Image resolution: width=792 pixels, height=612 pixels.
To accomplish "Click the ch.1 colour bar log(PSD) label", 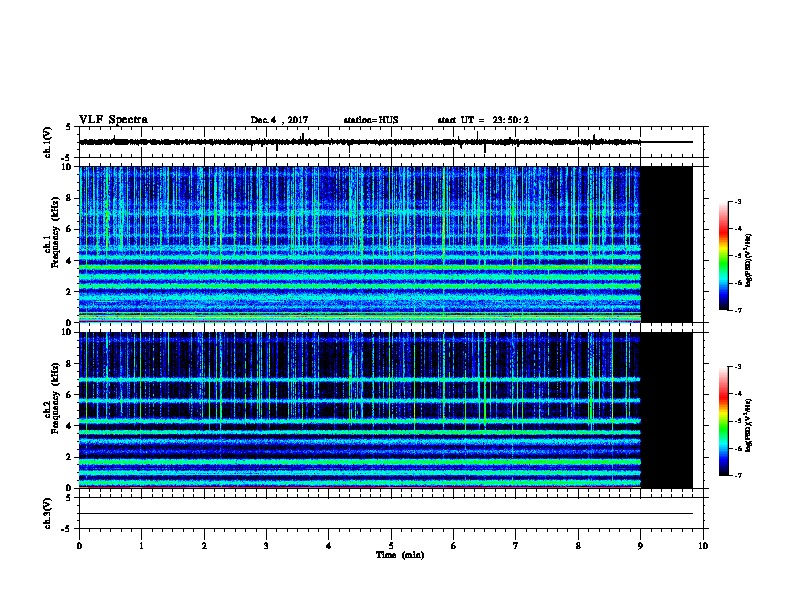I will (x=748, y=261).
